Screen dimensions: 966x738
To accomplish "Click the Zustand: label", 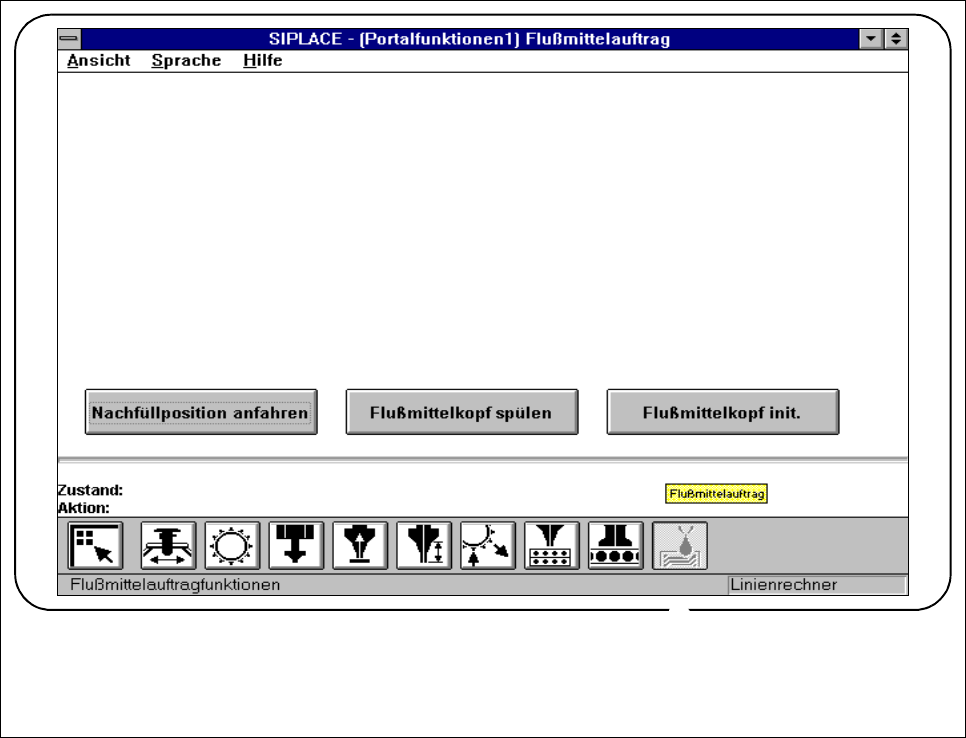I will click(x=91, y=490).
